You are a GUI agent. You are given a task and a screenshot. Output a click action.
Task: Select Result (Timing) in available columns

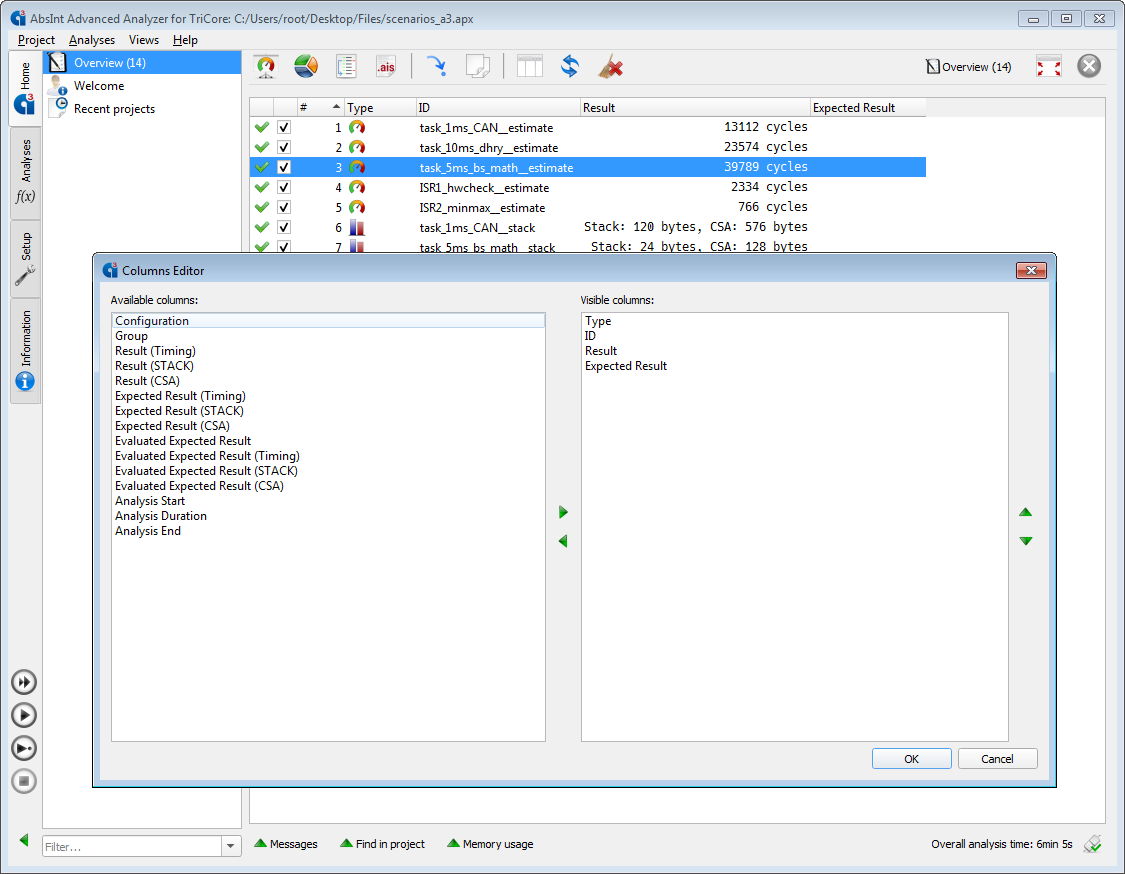tap(328, 351)
